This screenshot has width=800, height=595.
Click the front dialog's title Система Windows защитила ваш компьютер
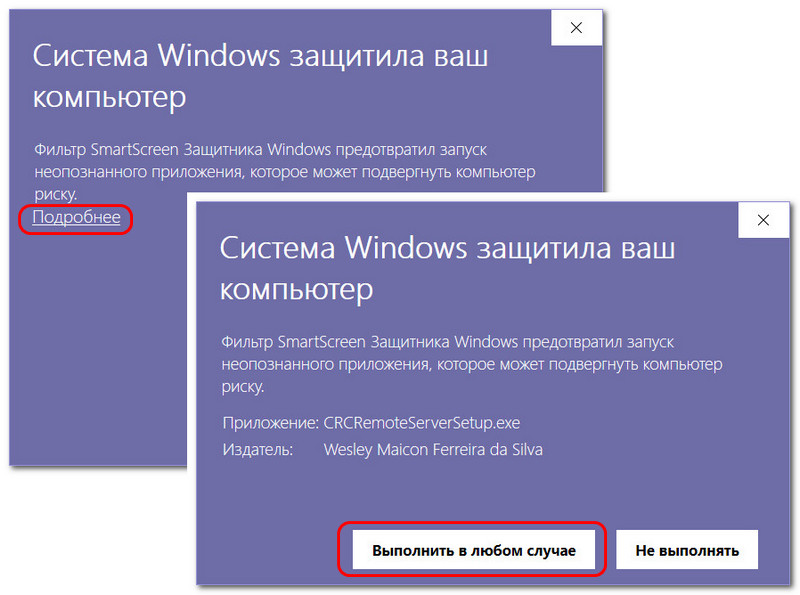point(447,268)
